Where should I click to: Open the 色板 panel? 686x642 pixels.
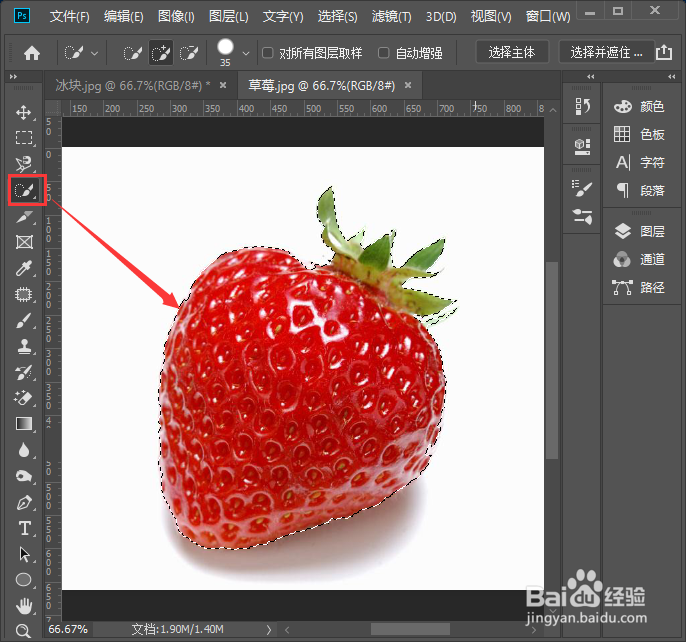[x=639, y=134]
